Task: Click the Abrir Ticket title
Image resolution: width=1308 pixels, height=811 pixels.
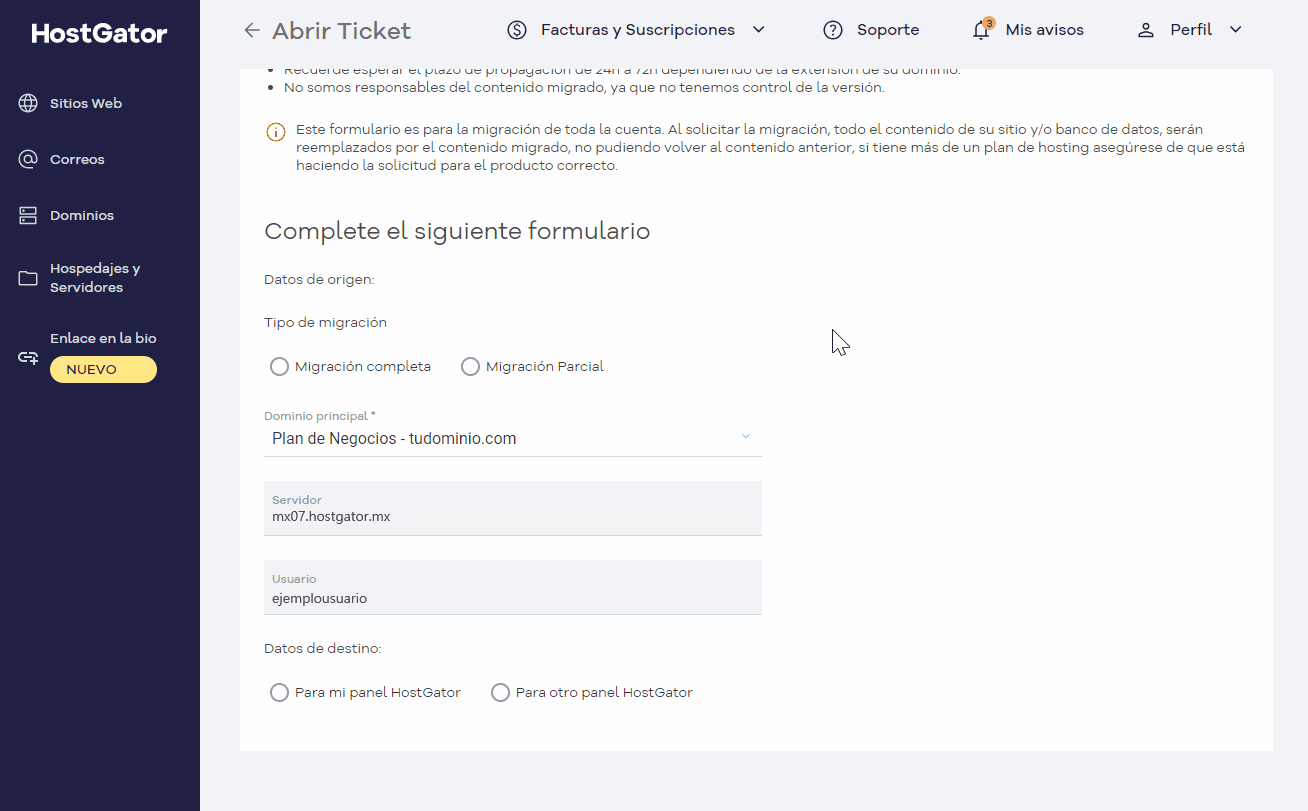Action: coord(341,31)
